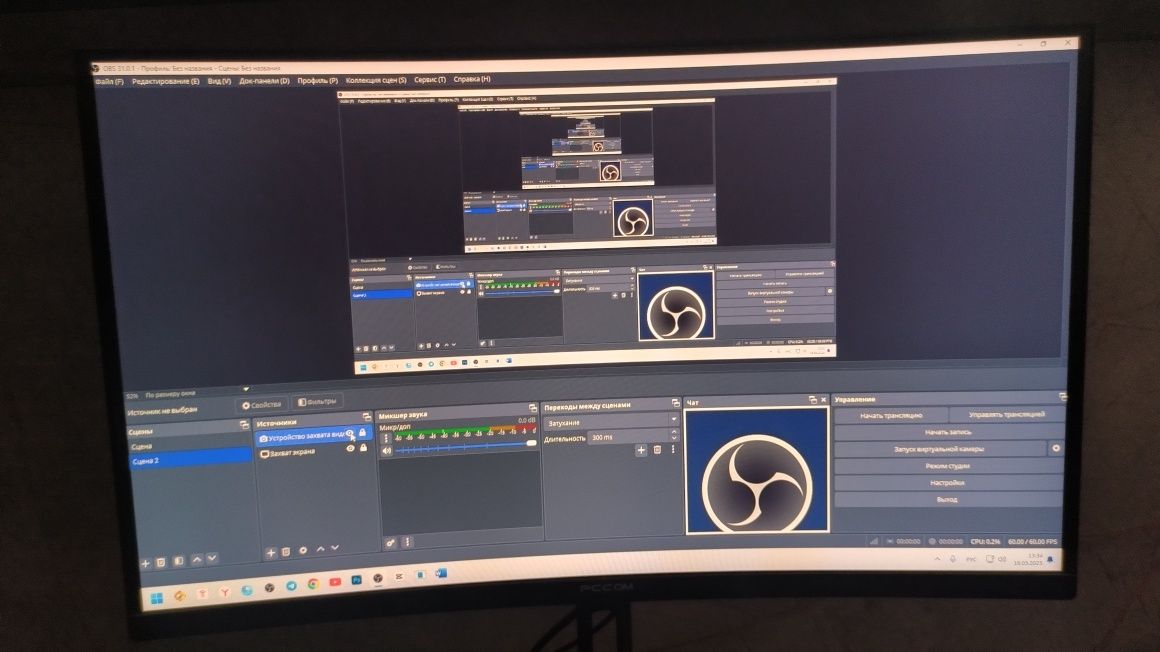This screenshot has width=1160, height=652.
Task: Increase the transition Длительность value
Action: (x=673, y=432)
